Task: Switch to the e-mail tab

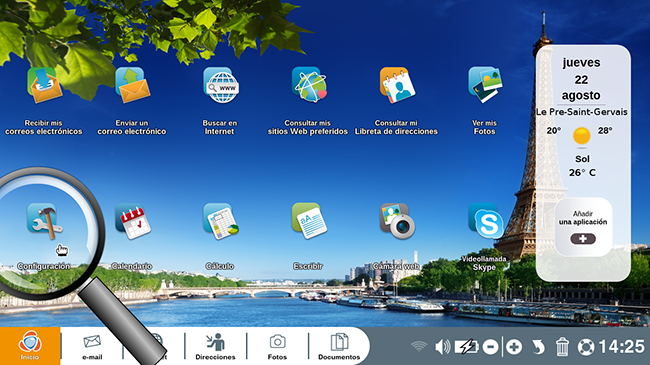Action: 92,347
